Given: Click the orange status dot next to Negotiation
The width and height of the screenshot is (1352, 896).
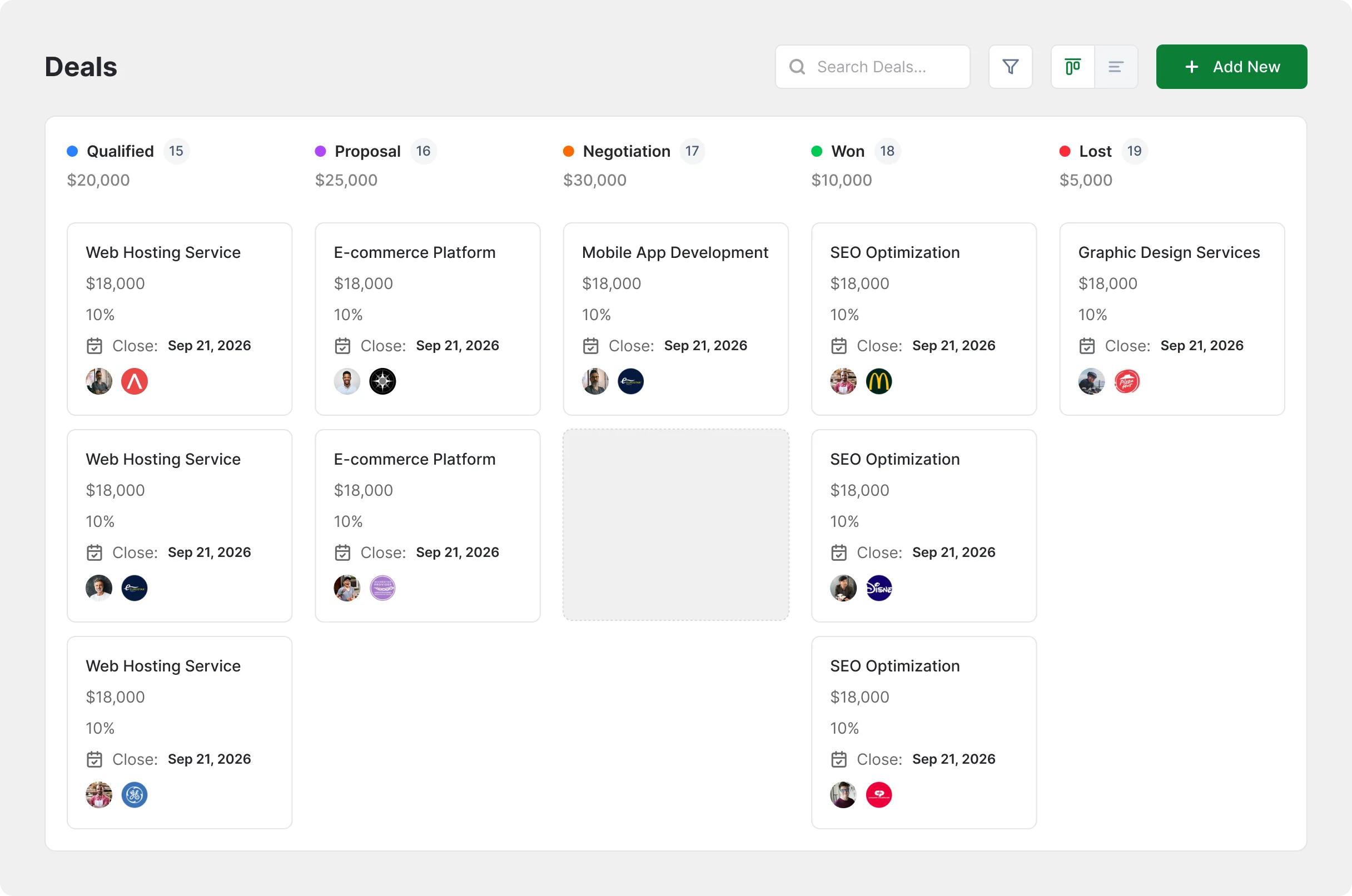Looking at the screenshot, I should click(x=569, y=151).
